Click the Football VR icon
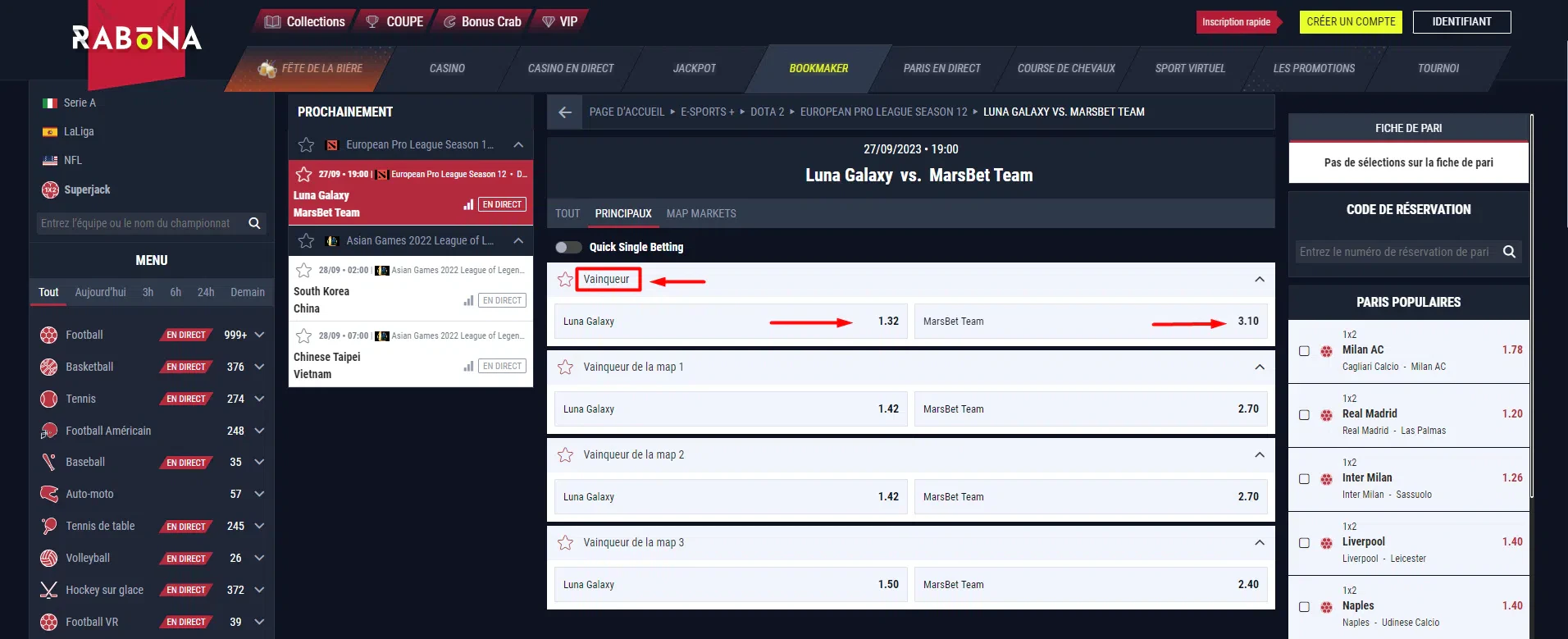Image resolution: width=1568 pixels, height=639 pixels. [x=49, y=622]
